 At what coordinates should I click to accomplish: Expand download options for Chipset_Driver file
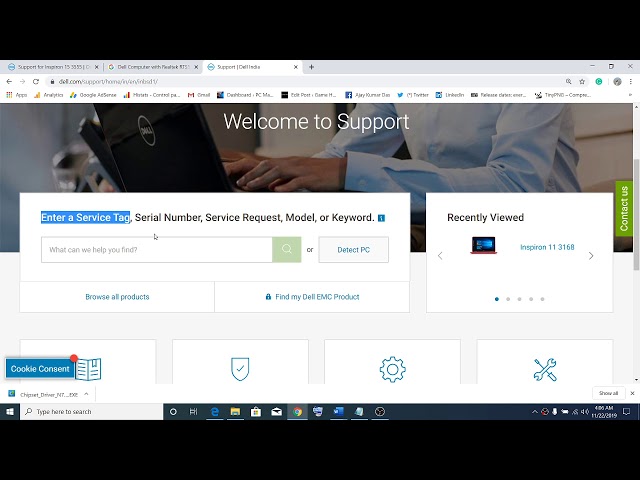[86, 394]
